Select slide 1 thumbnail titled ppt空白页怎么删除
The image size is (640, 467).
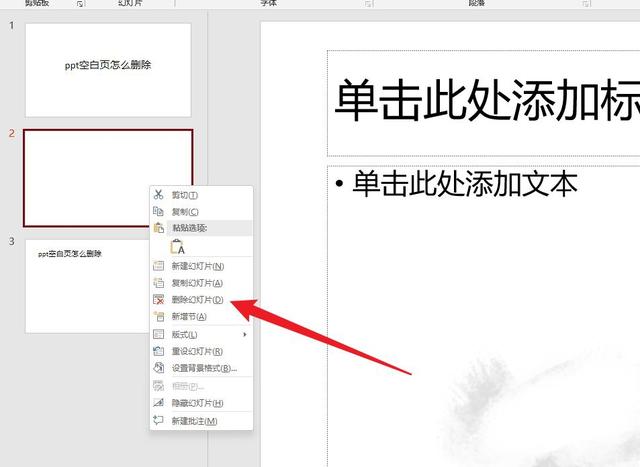pyautogui.click(x=108, y=70)
